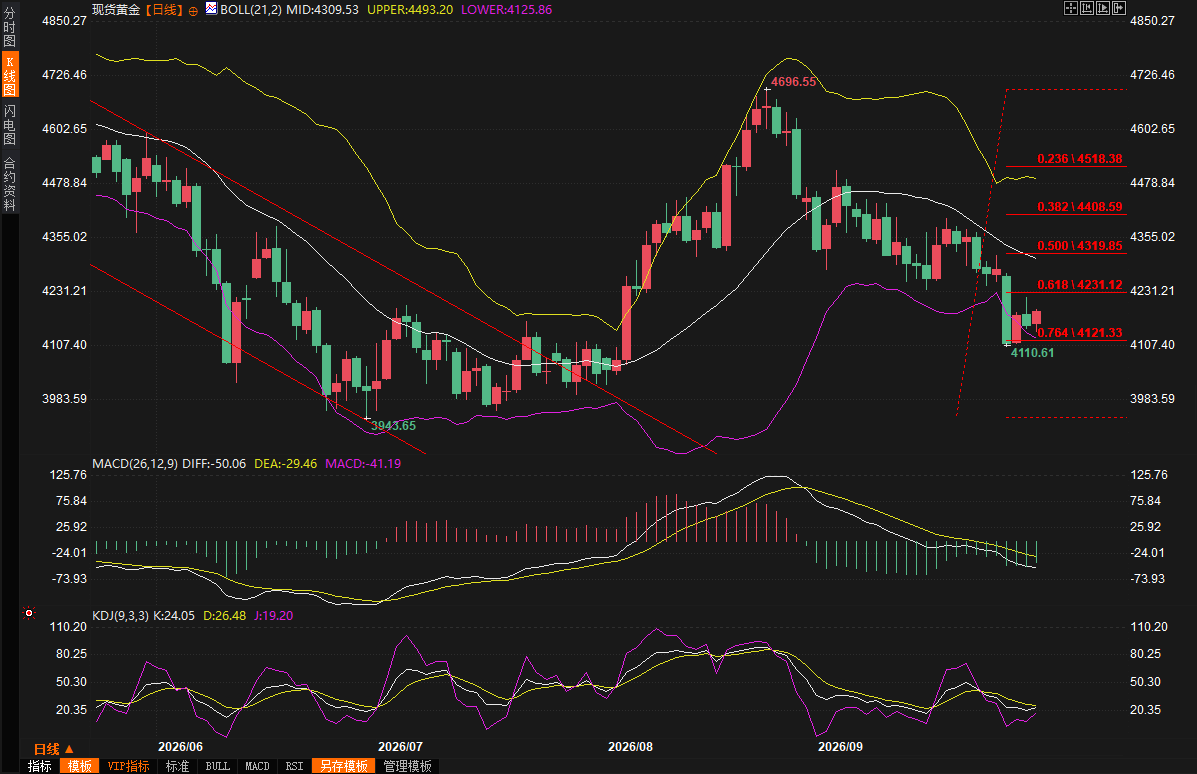
Task: Click the 0.236 Fibonacci level 4518.38 label
Action: pos(1079,159)
